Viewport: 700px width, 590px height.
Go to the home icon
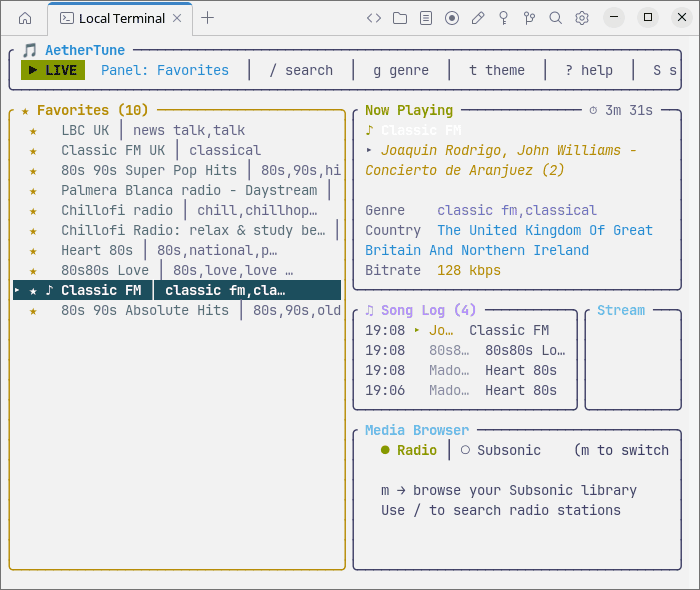pos(25,18)
